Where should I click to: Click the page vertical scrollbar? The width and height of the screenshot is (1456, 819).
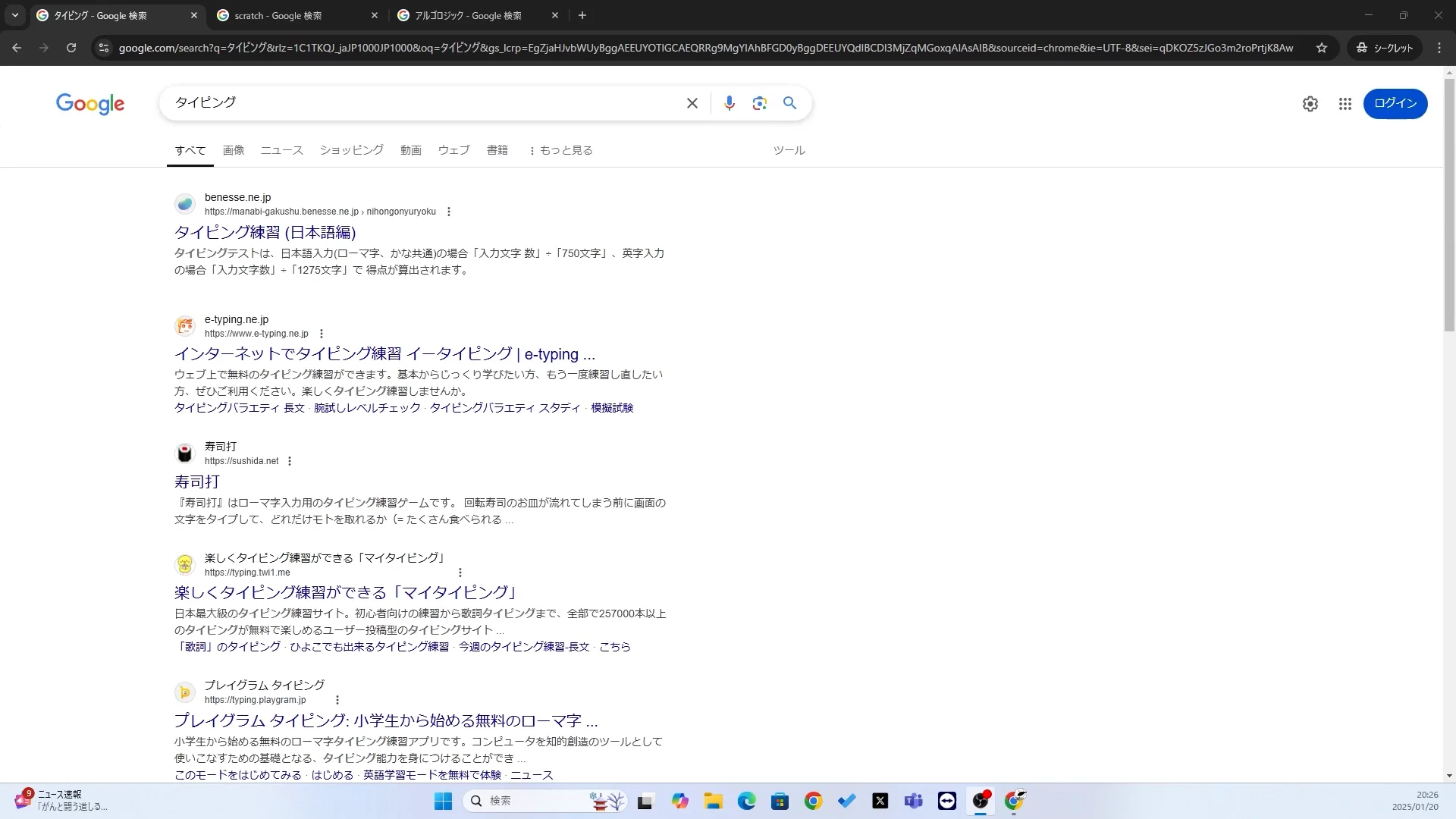1448,205
